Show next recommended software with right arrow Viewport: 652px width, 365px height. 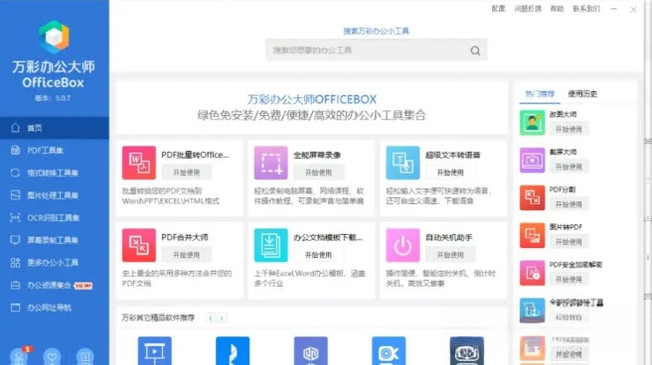222,318
